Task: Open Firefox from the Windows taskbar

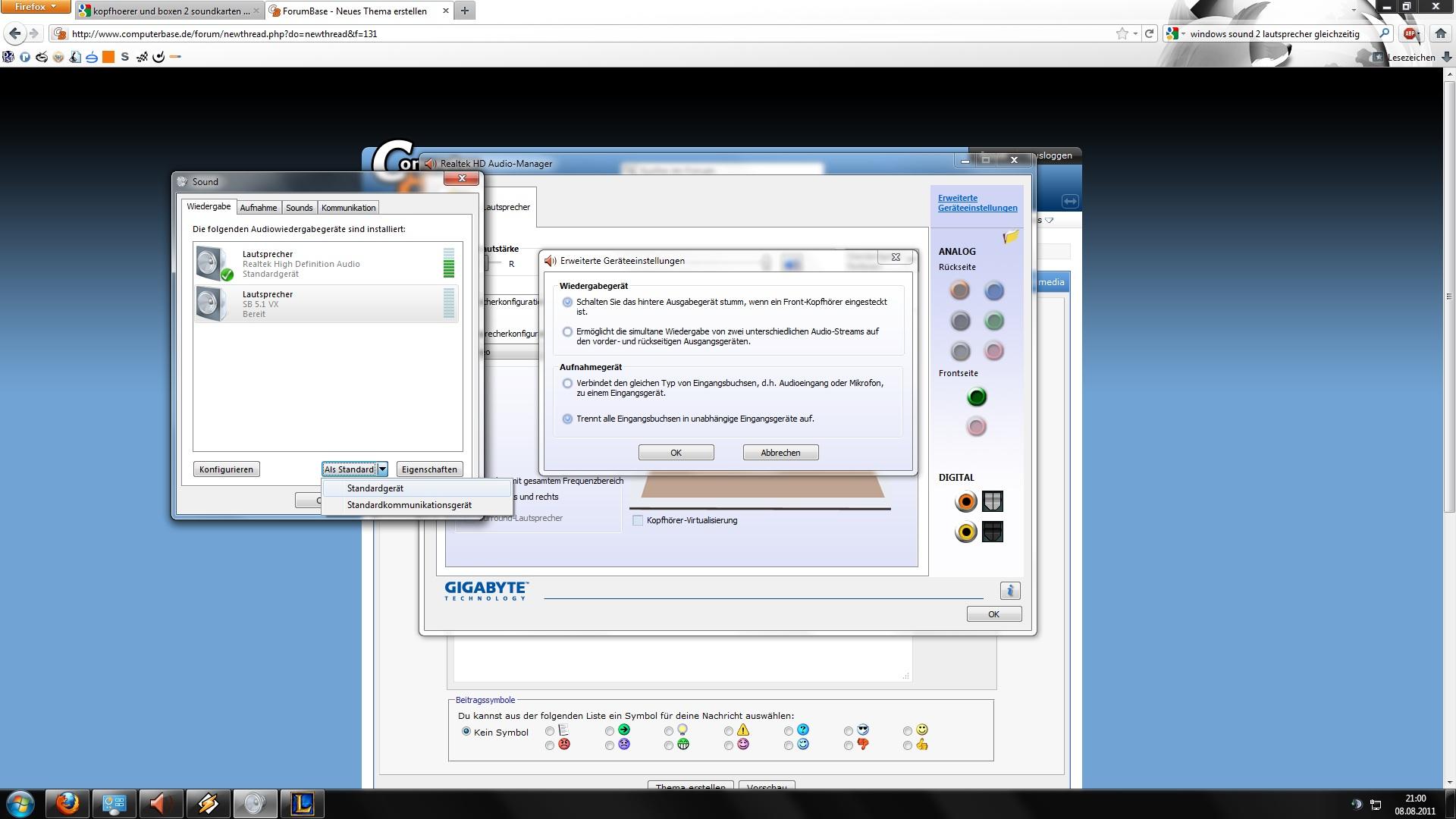Action: pyautogui.click(x=67, y=803)
